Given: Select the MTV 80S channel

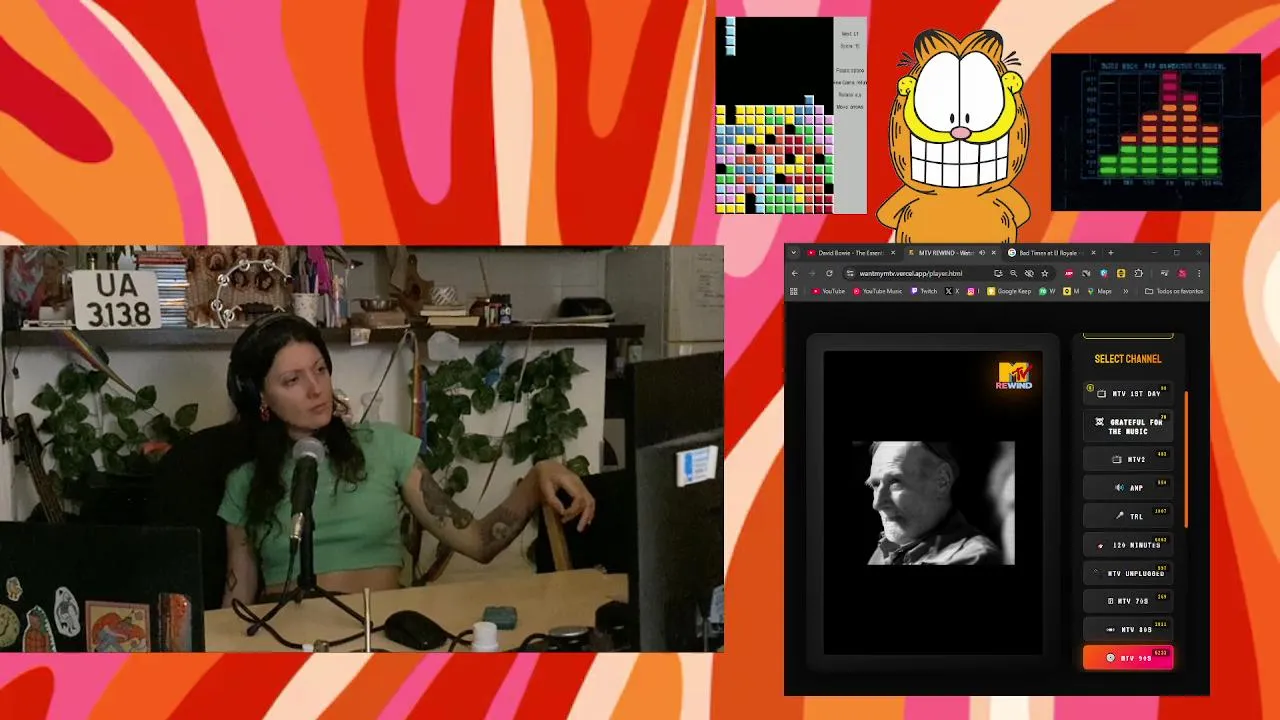Looking at the screenshot, I should (x=1128, y=630).
